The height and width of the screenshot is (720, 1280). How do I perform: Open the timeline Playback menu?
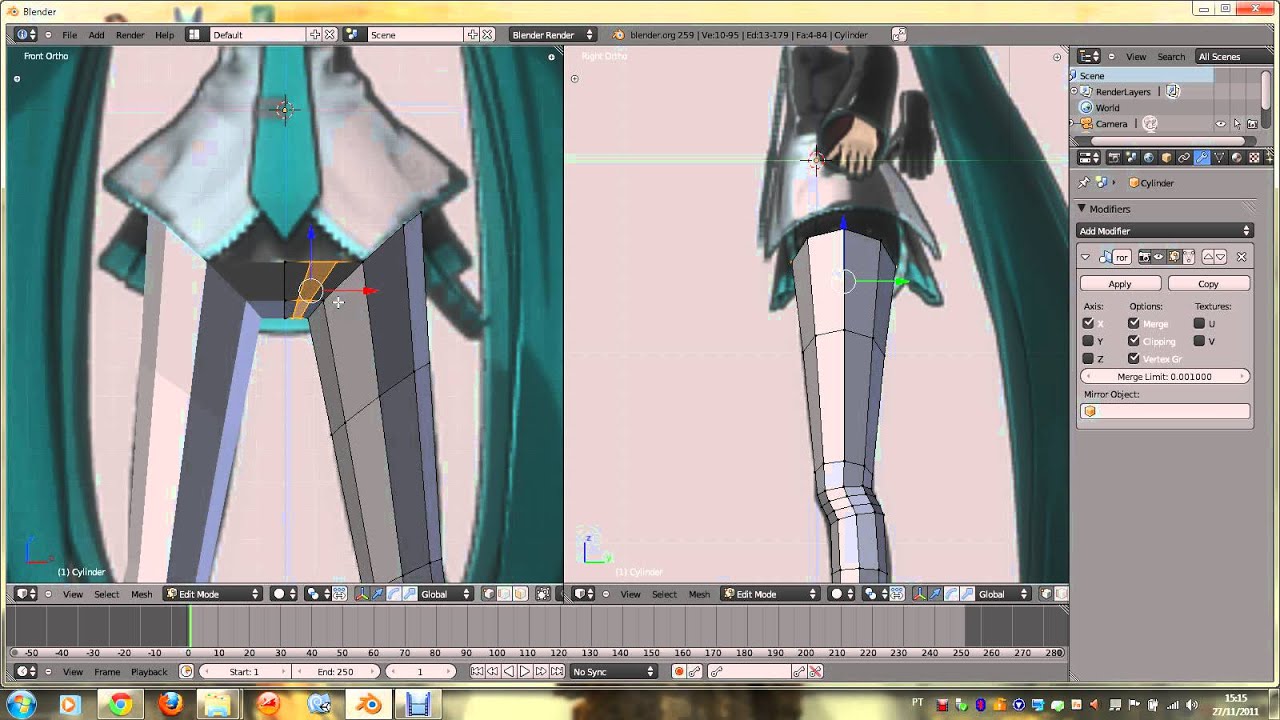tap(149, 672)
